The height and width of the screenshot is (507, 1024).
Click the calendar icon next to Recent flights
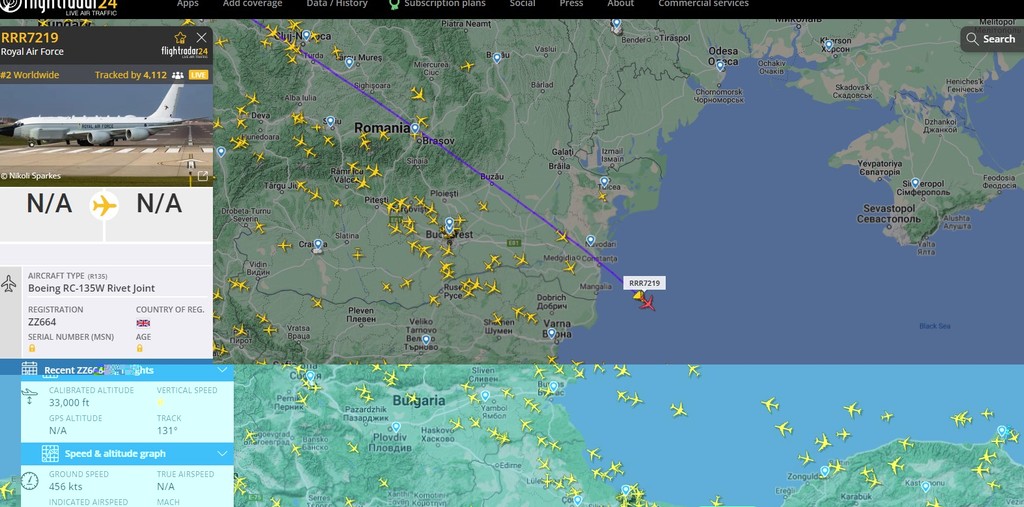point(29,369)
